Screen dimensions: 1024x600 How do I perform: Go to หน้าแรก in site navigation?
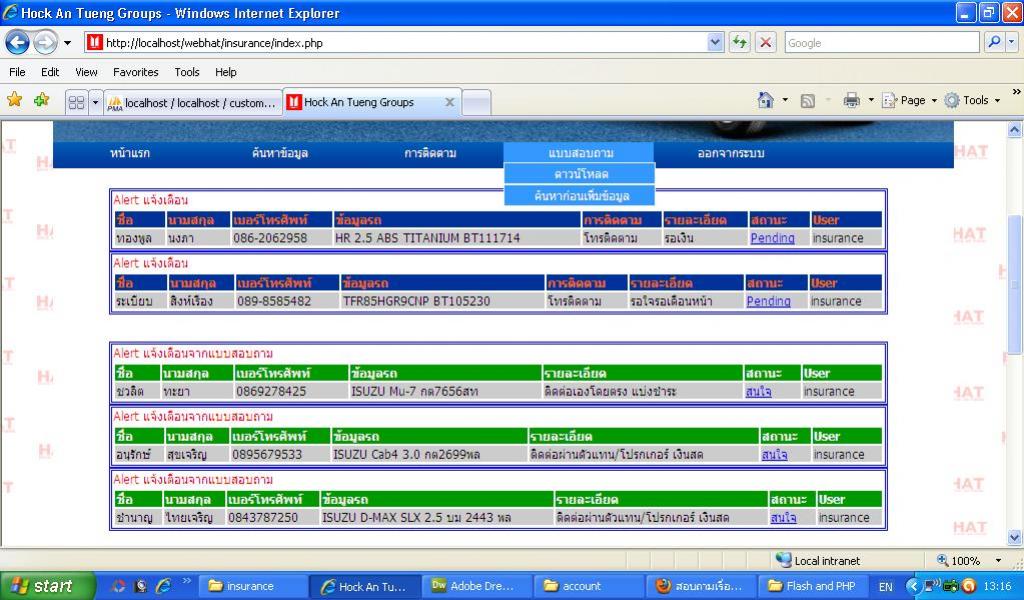(x=130, y=153)
